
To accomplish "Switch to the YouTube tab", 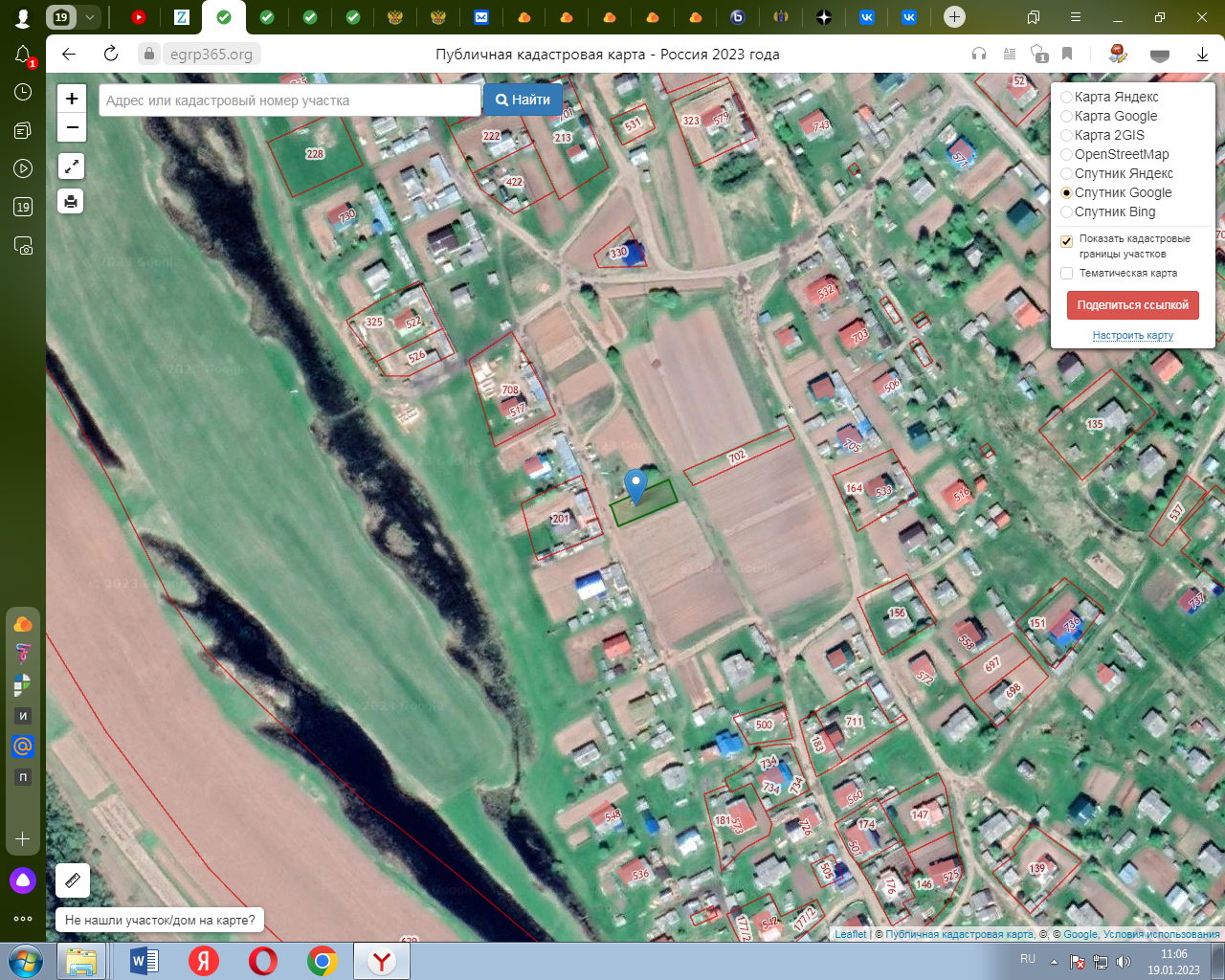I will click(139, 17).
